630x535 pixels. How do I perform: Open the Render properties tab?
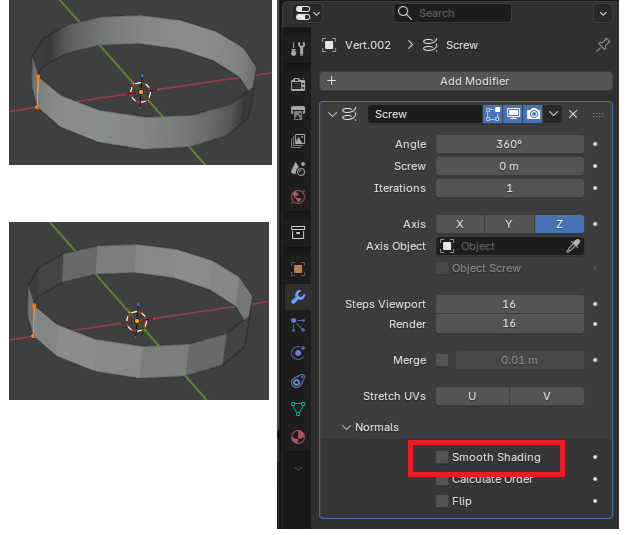click(298, 84)
